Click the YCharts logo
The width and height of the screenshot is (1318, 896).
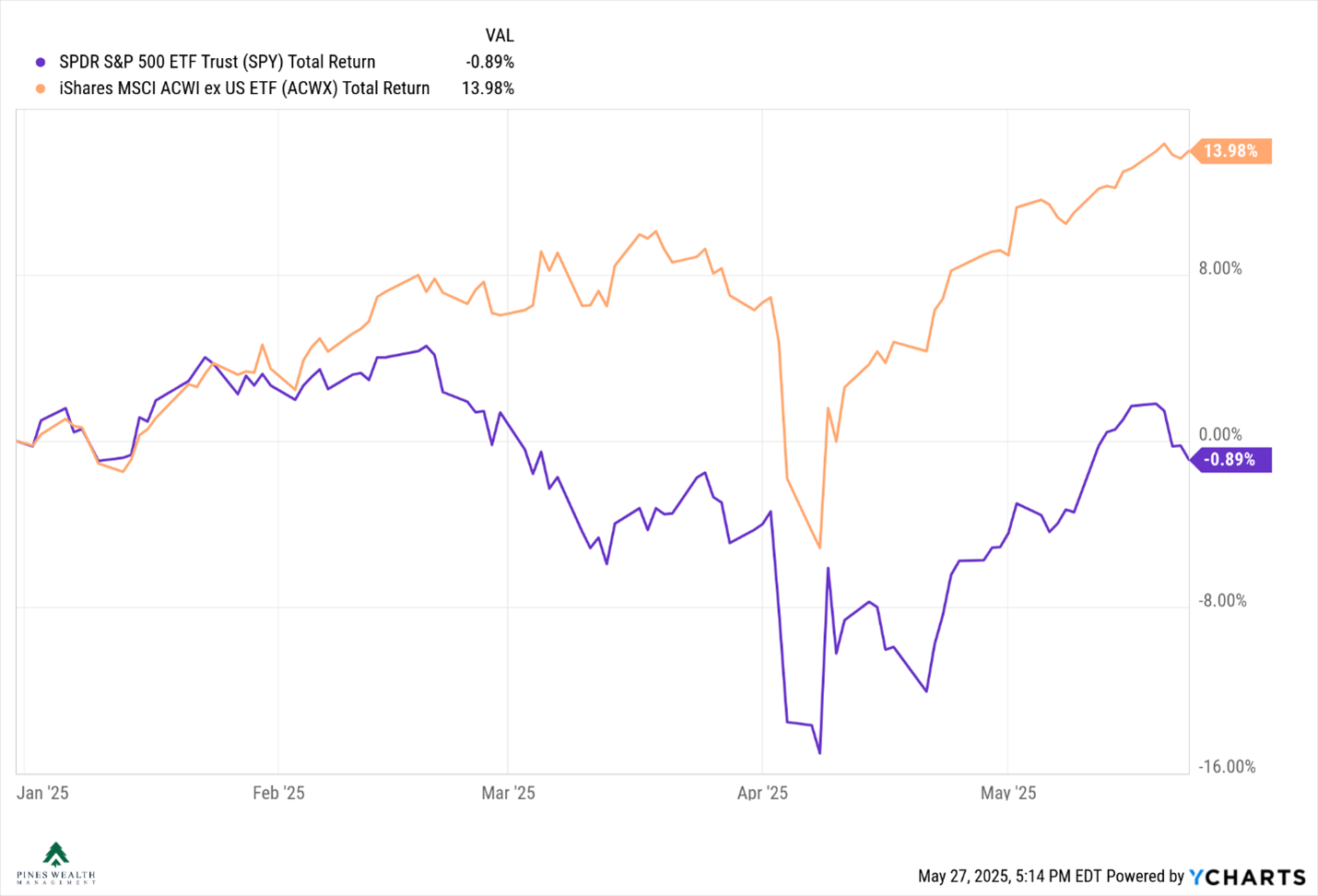click(1247, 877)
